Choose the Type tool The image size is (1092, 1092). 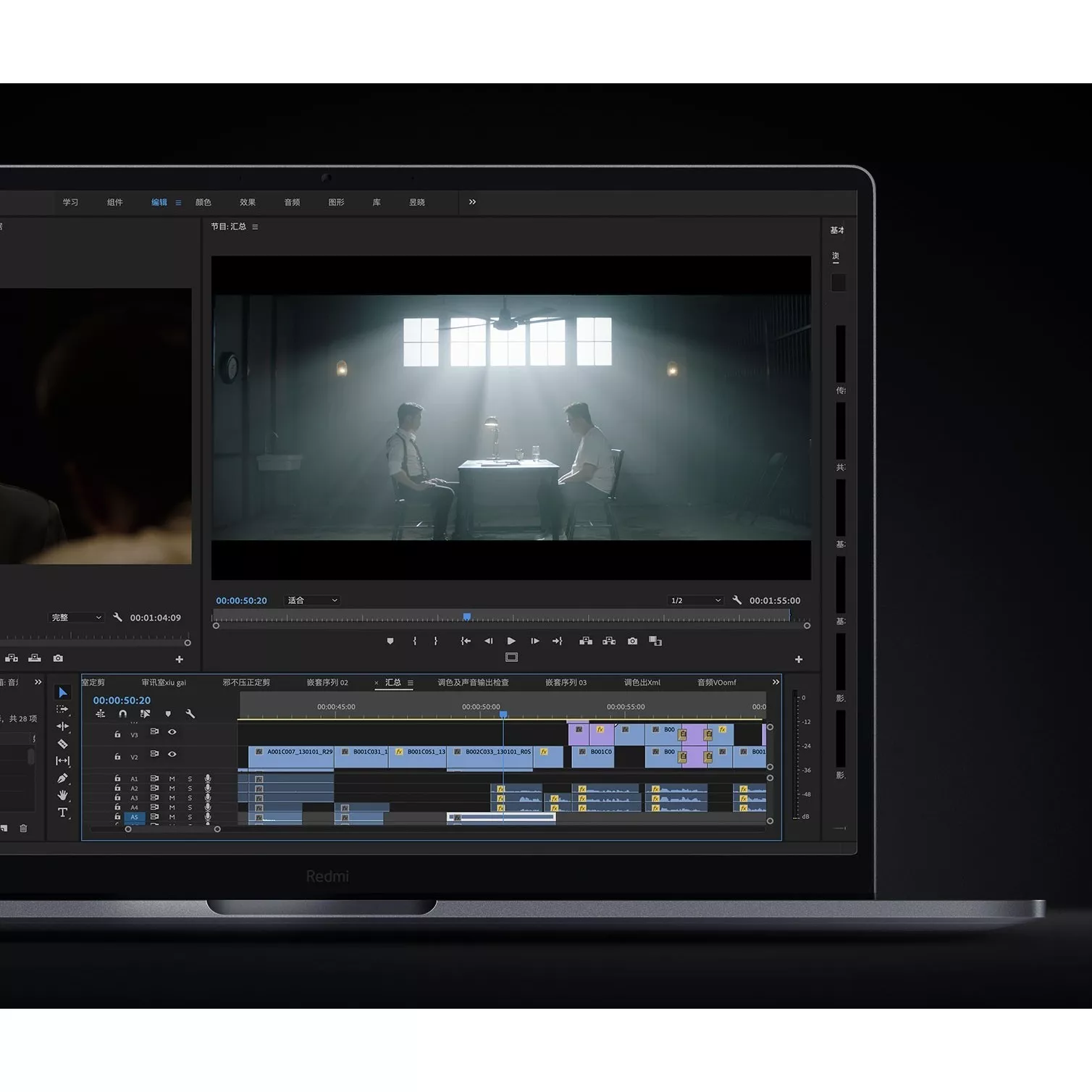[62, 812]
